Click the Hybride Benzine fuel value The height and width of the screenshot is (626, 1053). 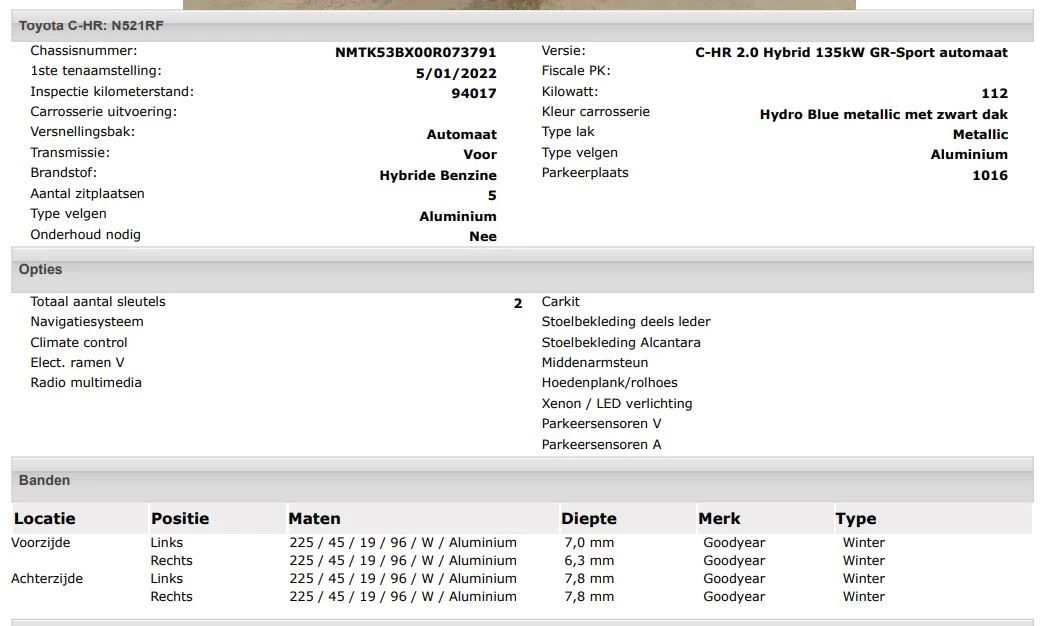pyautogui.click(x=437, y=176)
